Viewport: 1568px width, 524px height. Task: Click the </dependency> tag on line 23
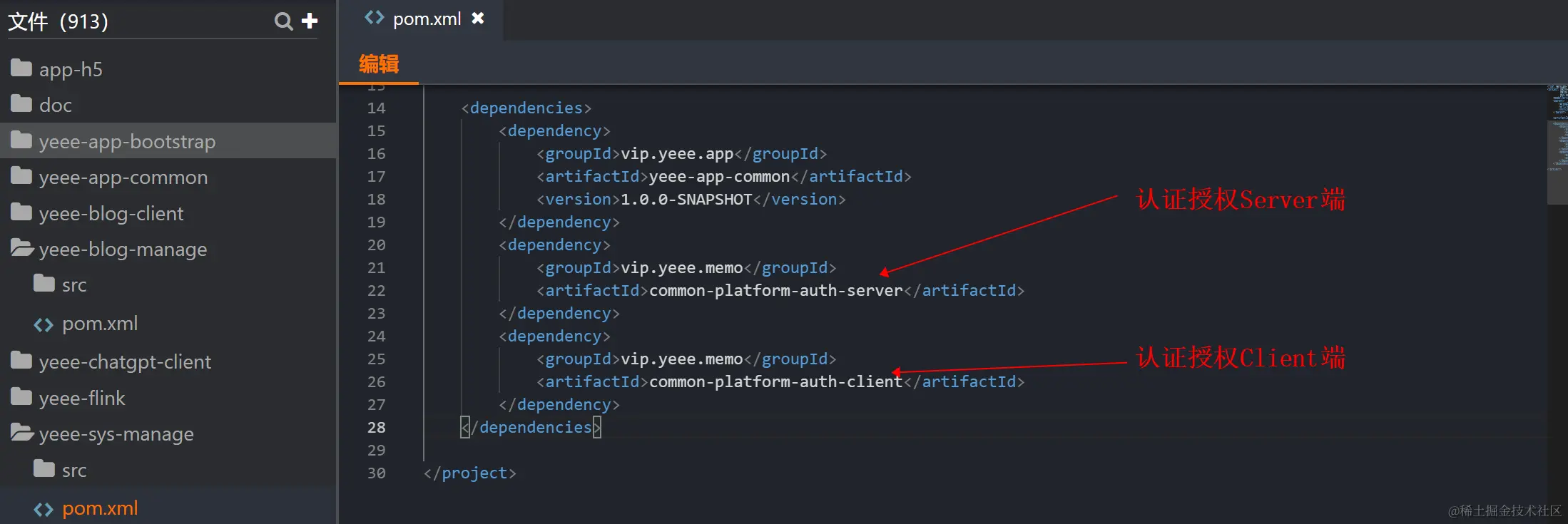tap(559, 314)
